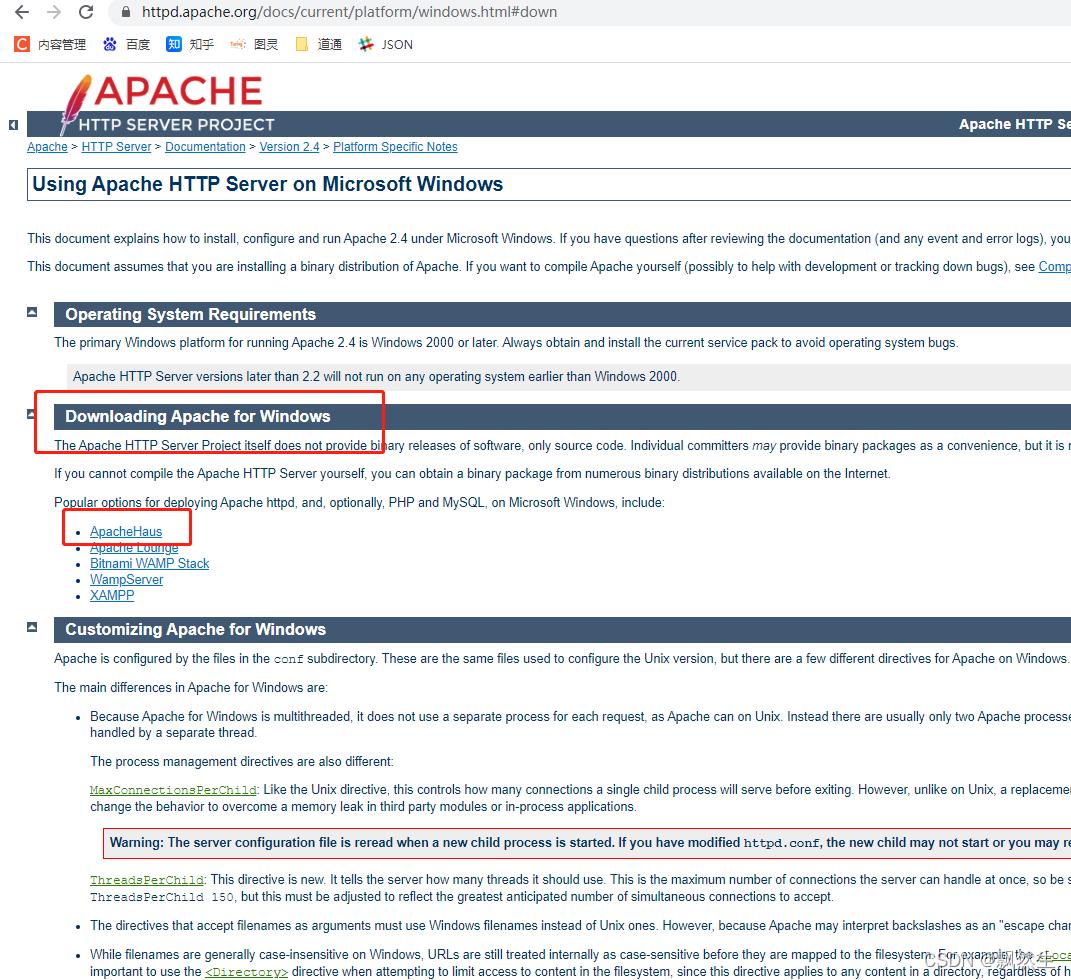Go forward using browser forward arrow
This screenshot has width=1071, height=980.
[x=54, y=12]
